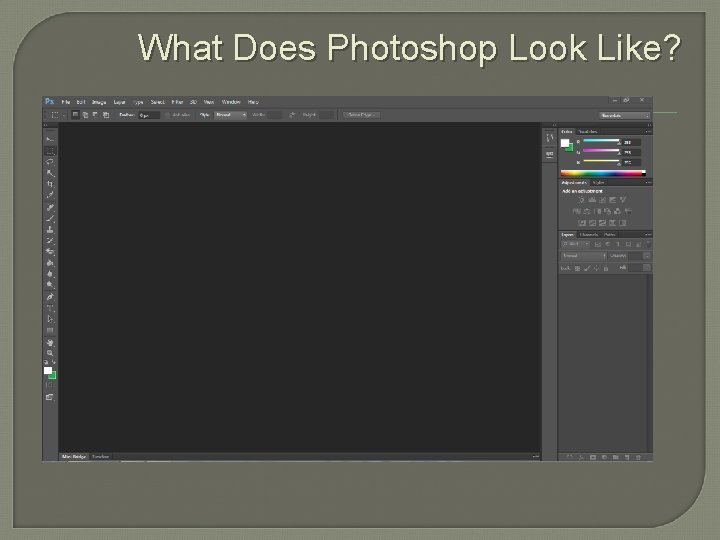The height and width of the screenshot is (540, 720).
Task: Toggle Lock all padlock icon
Action: click(x=606, y=268)
